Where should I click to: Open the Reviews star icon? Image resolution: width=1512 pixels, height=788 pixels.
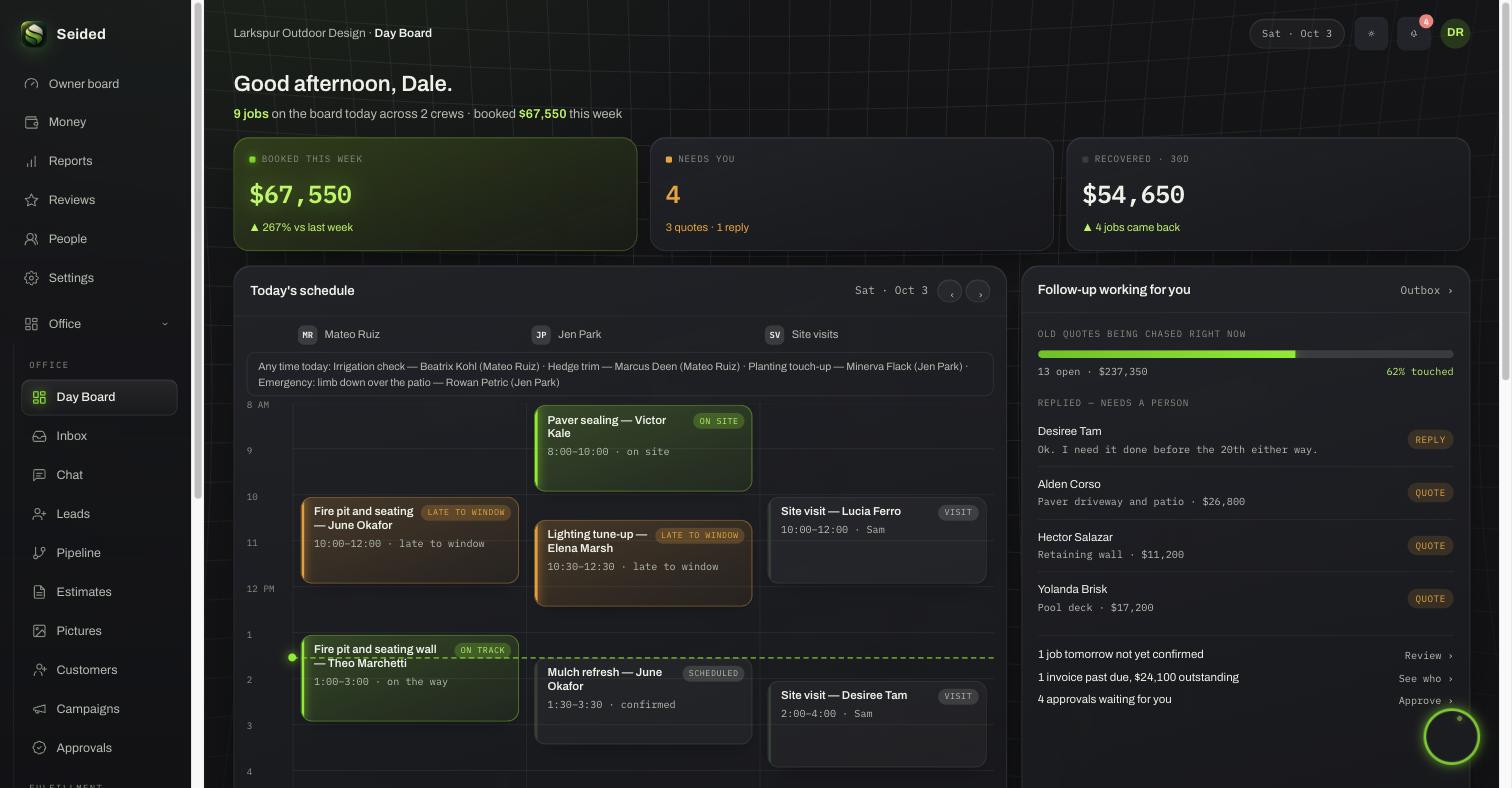click(x=31, y=200)
